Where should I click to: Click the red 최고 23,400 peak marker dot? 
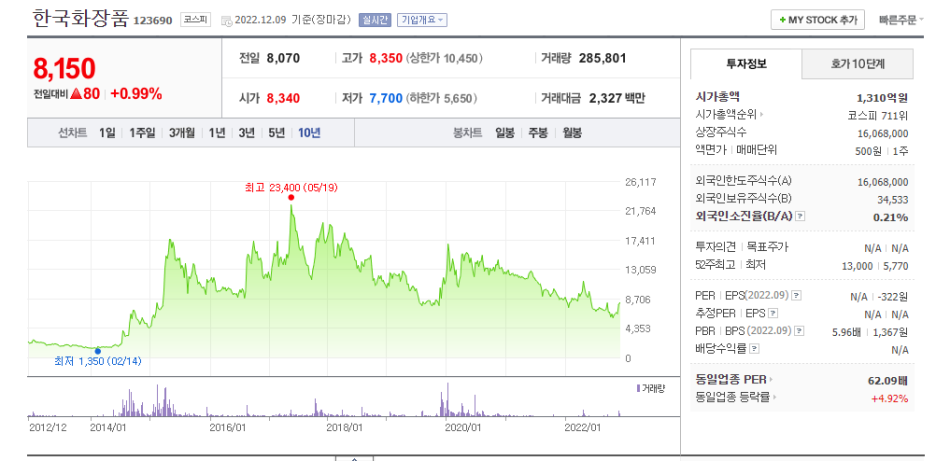pos(291,198)
